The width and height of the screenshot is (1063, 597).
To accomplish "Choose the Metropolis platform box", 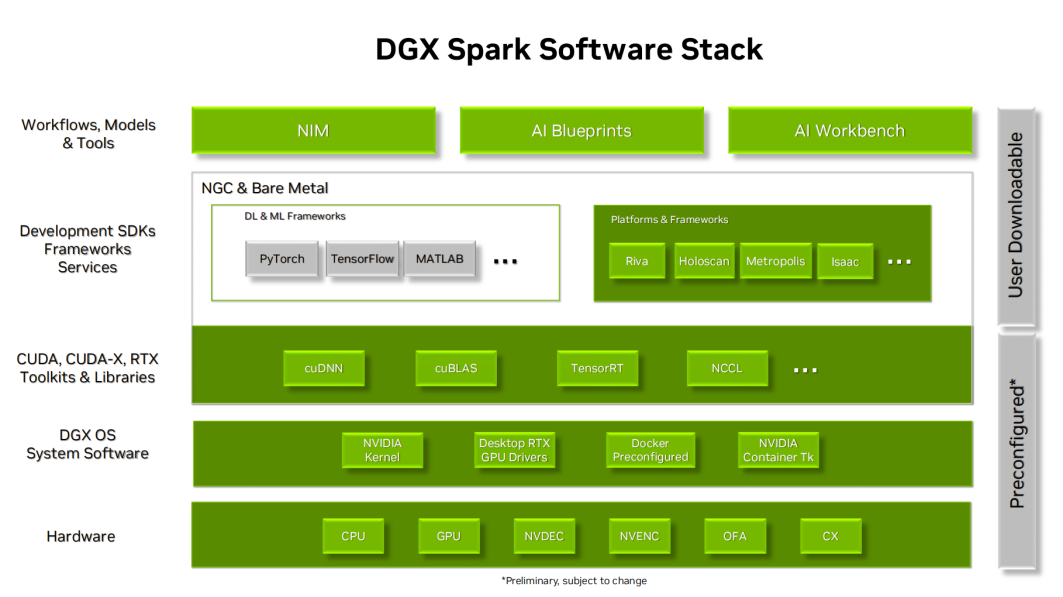I will [775, 261].
